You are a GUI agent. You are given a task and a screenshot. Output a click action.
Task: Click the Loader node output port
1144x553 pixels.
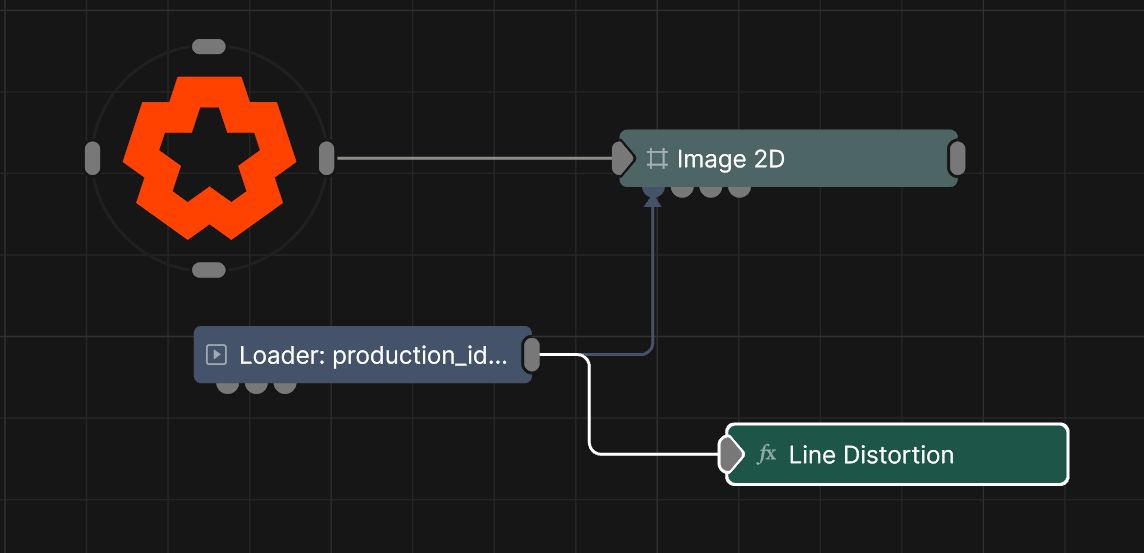pos(532,355)
